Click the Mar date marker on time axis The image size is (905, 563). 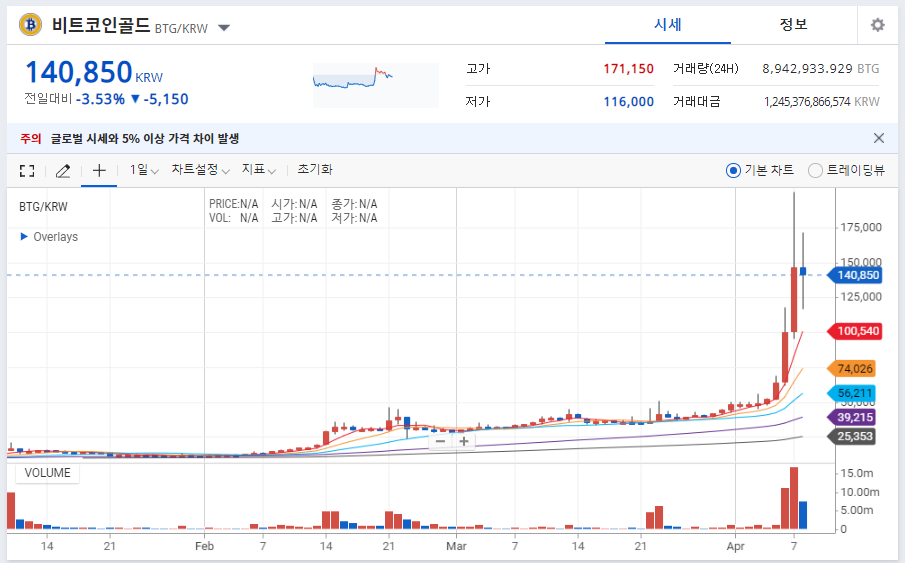pyautogui.click(x=456, y=546)
